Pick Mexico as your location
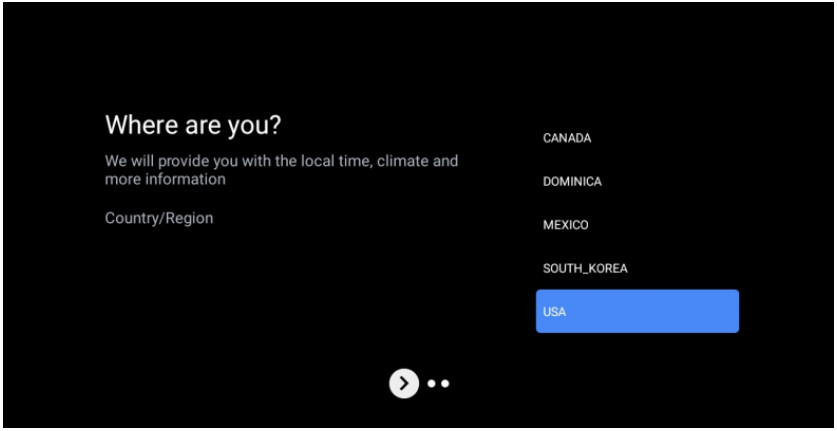 [566, 225]
